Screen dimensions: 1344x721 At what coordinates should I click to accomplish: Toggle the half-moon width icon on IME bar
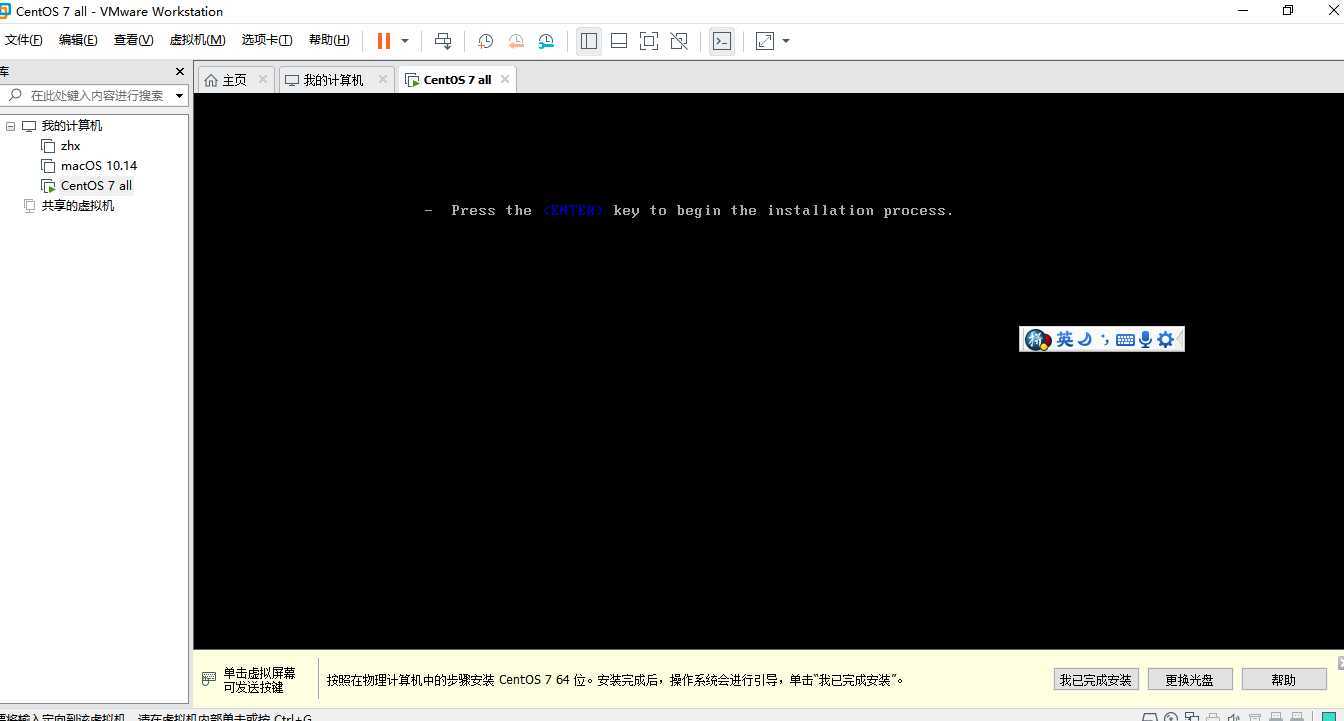pos(1084,339)
